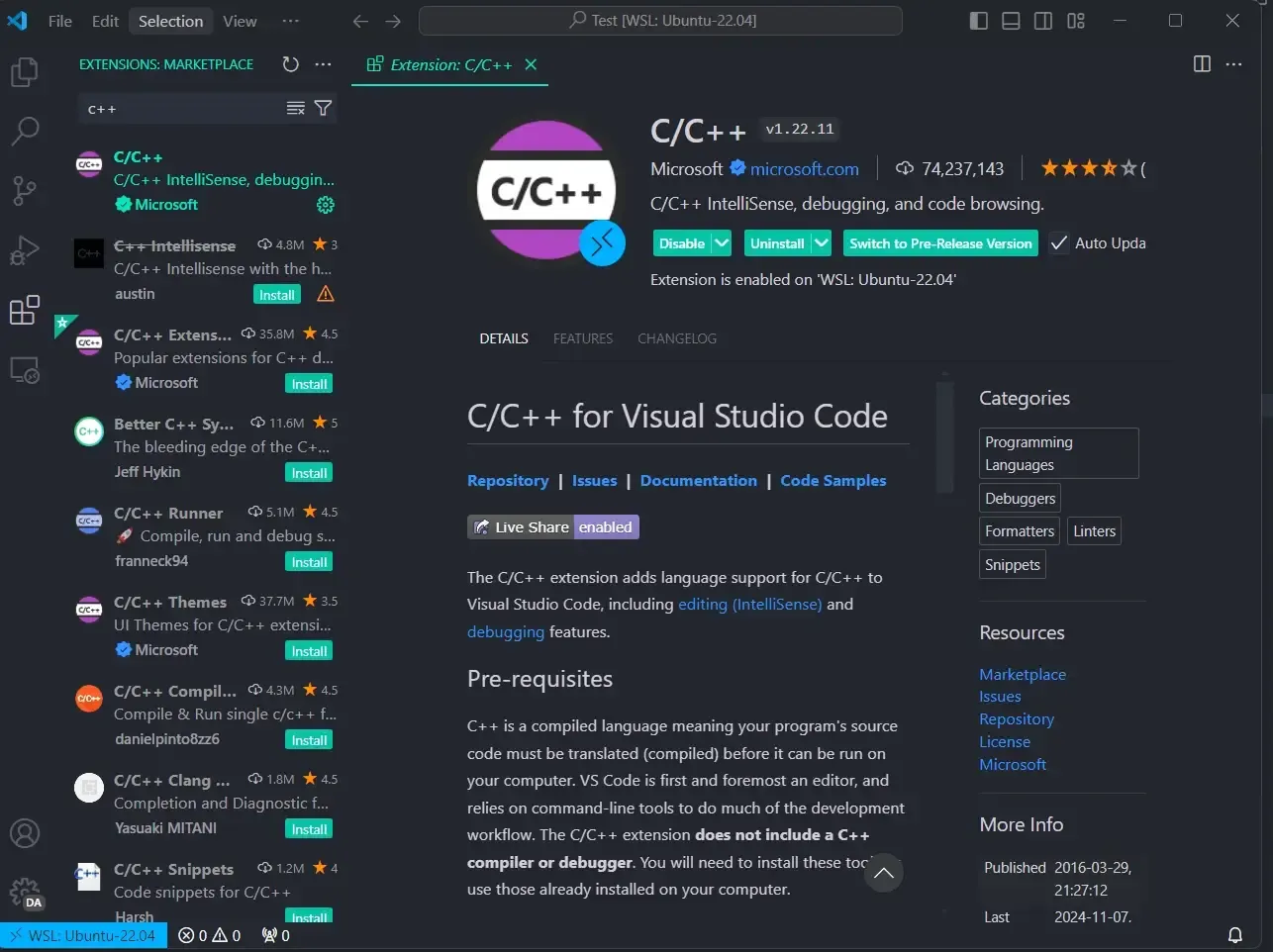Toggle the Auto Update checkbox

tap(1058, 242)
